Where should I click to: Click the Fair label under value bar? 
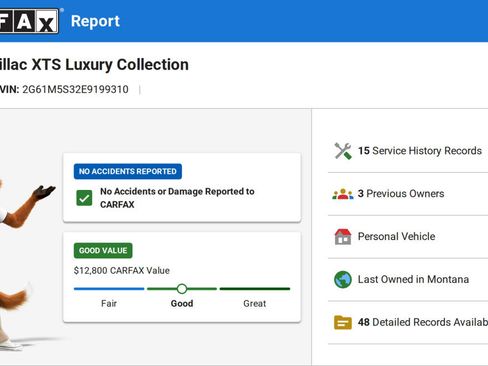click(109, 303)
